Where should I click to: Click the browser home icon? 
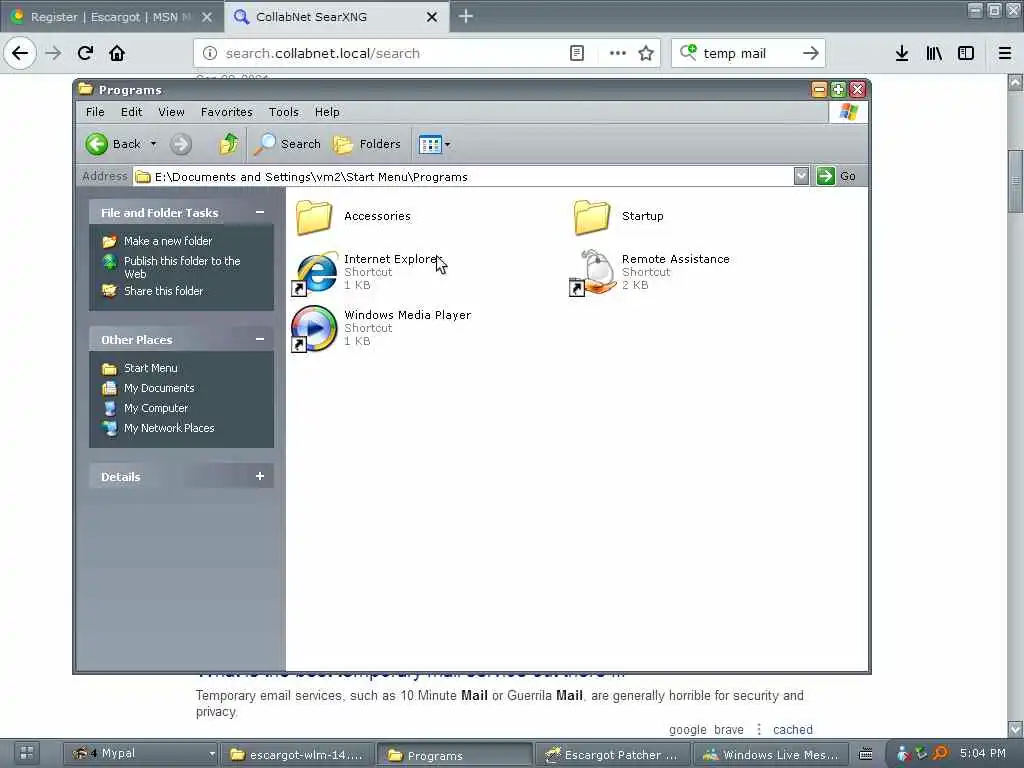pos(117,53)
